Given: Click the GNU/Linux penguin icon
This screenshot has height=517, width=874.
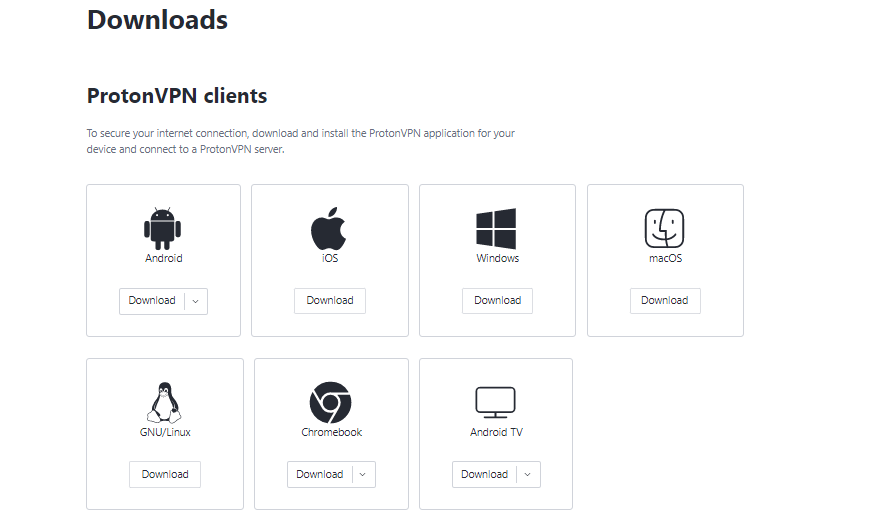Looking at the screenshot, I should [164, 402].
